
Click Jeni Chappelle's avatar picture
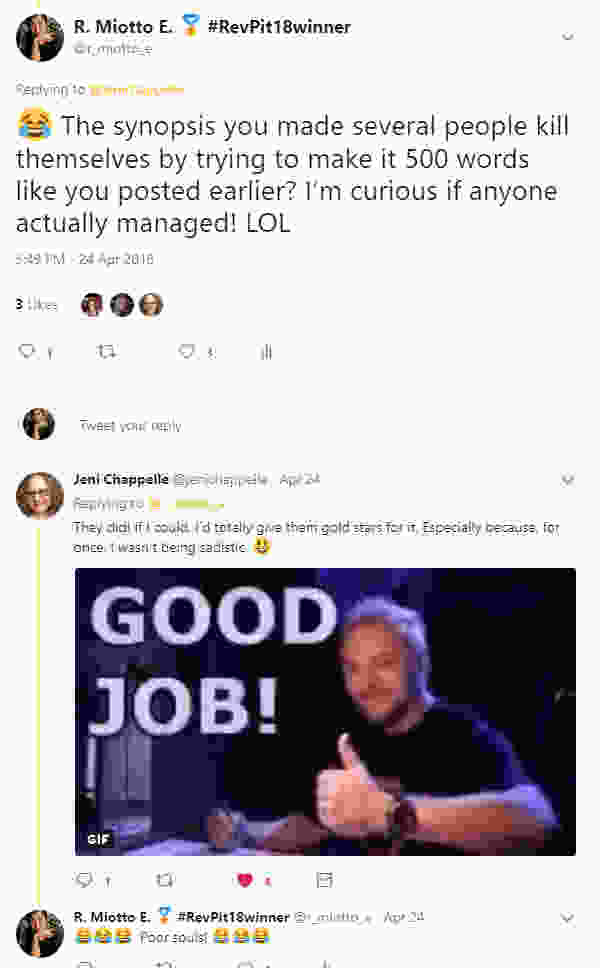[40, 496]
